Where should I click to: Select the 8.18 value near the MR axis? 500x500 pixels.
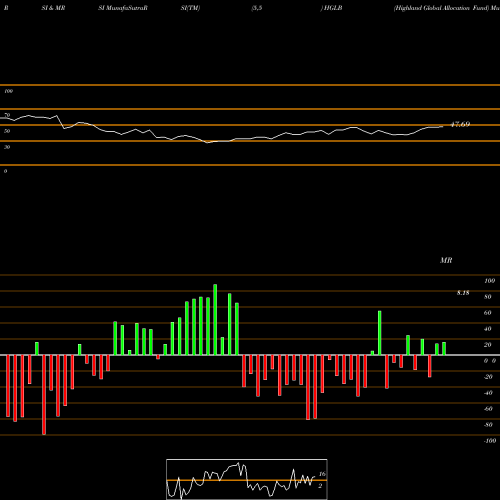(x=463, y=293)
